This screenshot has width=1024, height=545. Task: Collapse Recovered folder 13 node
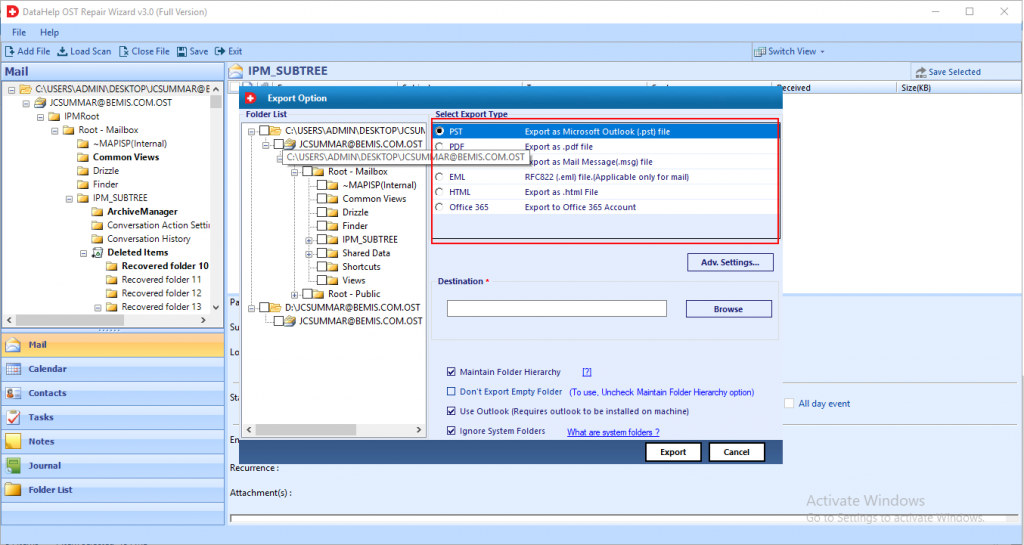[x=98, y=307]
